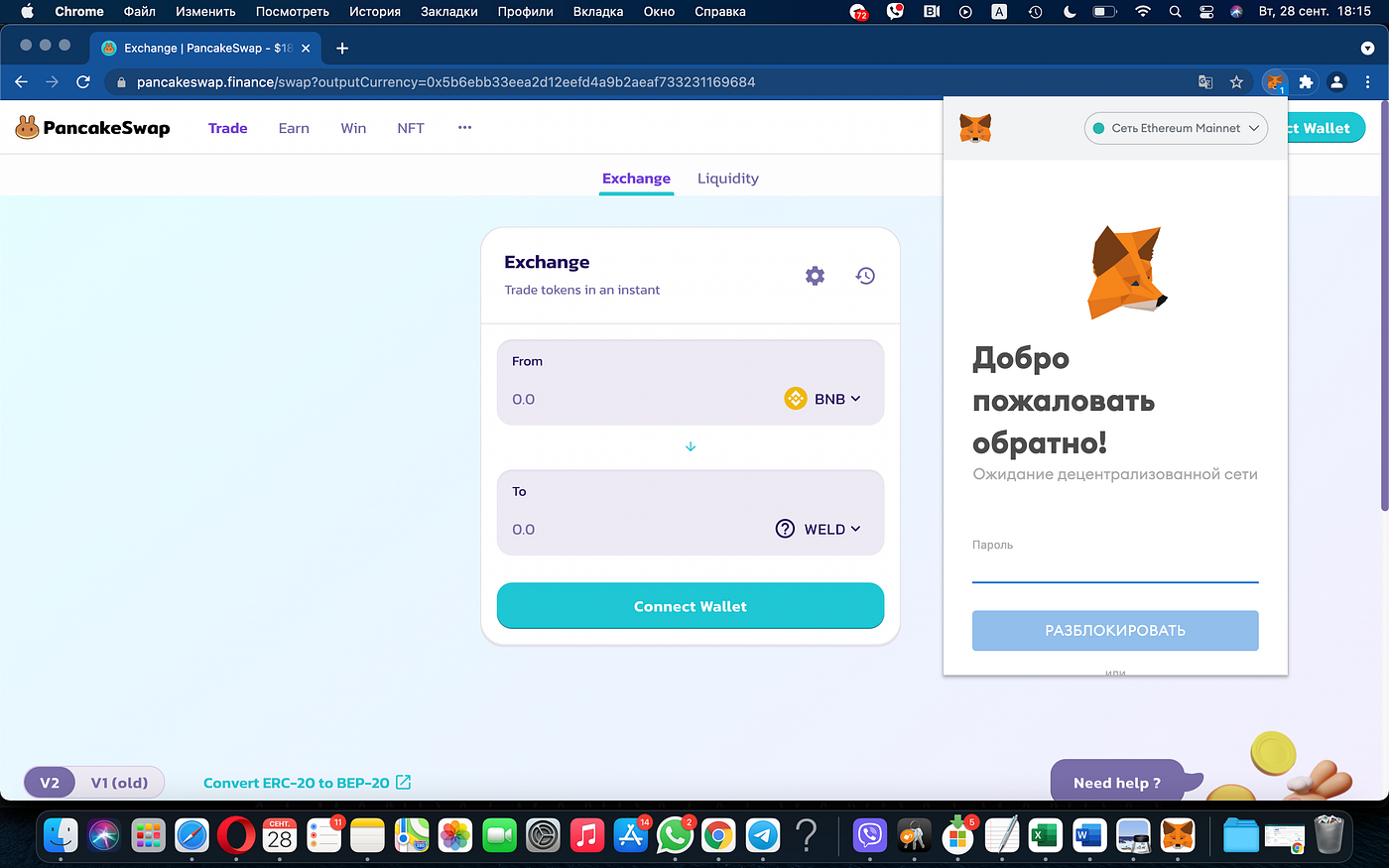1389x868 pixels.
Task: Open the Trade menu in PancakeSwap
Action: pos(227,128)
